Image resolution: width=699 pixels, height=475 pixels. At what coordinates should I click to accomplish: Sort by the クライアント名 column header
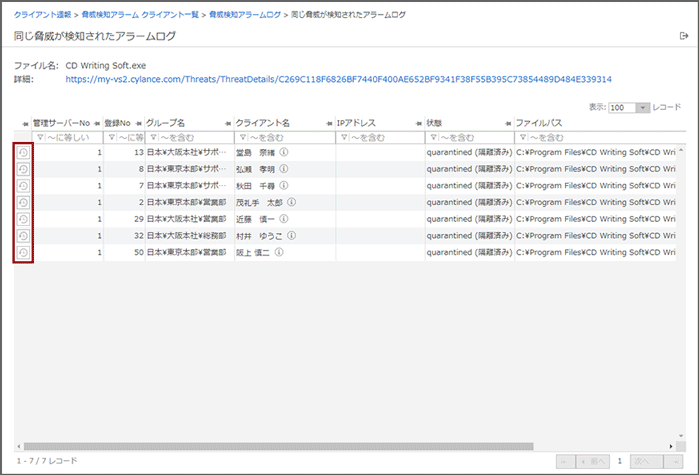(263, 123)
